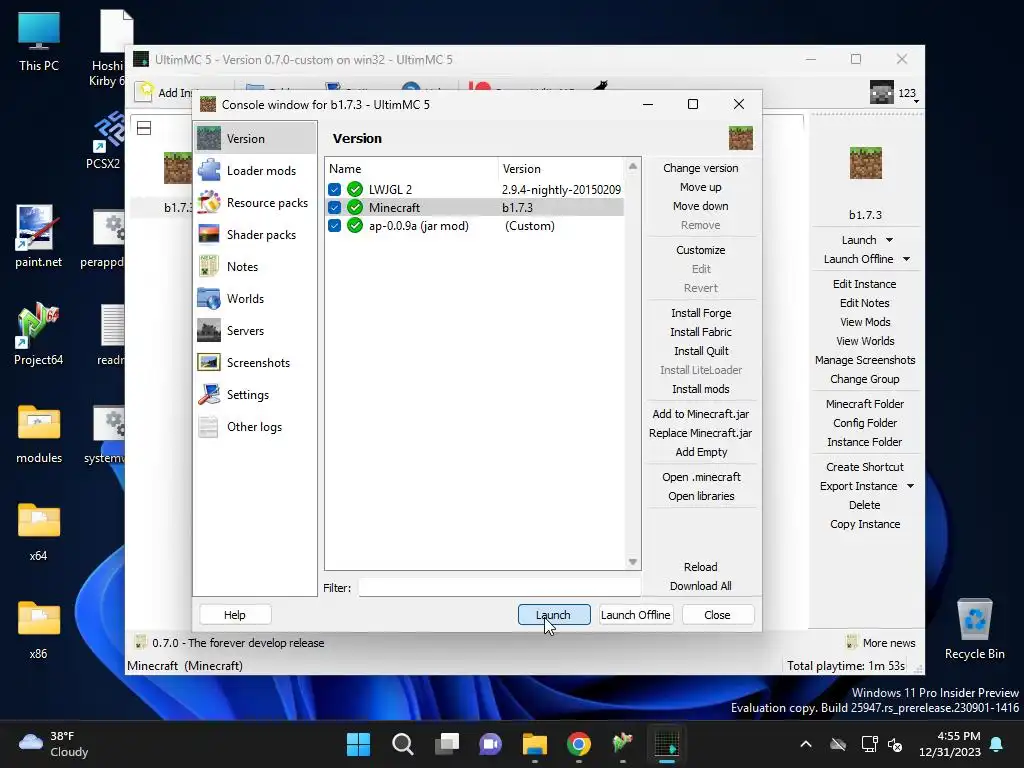Click Add Empty
This screenshot has height=768, width=1024.
click(x=701, y=452)
